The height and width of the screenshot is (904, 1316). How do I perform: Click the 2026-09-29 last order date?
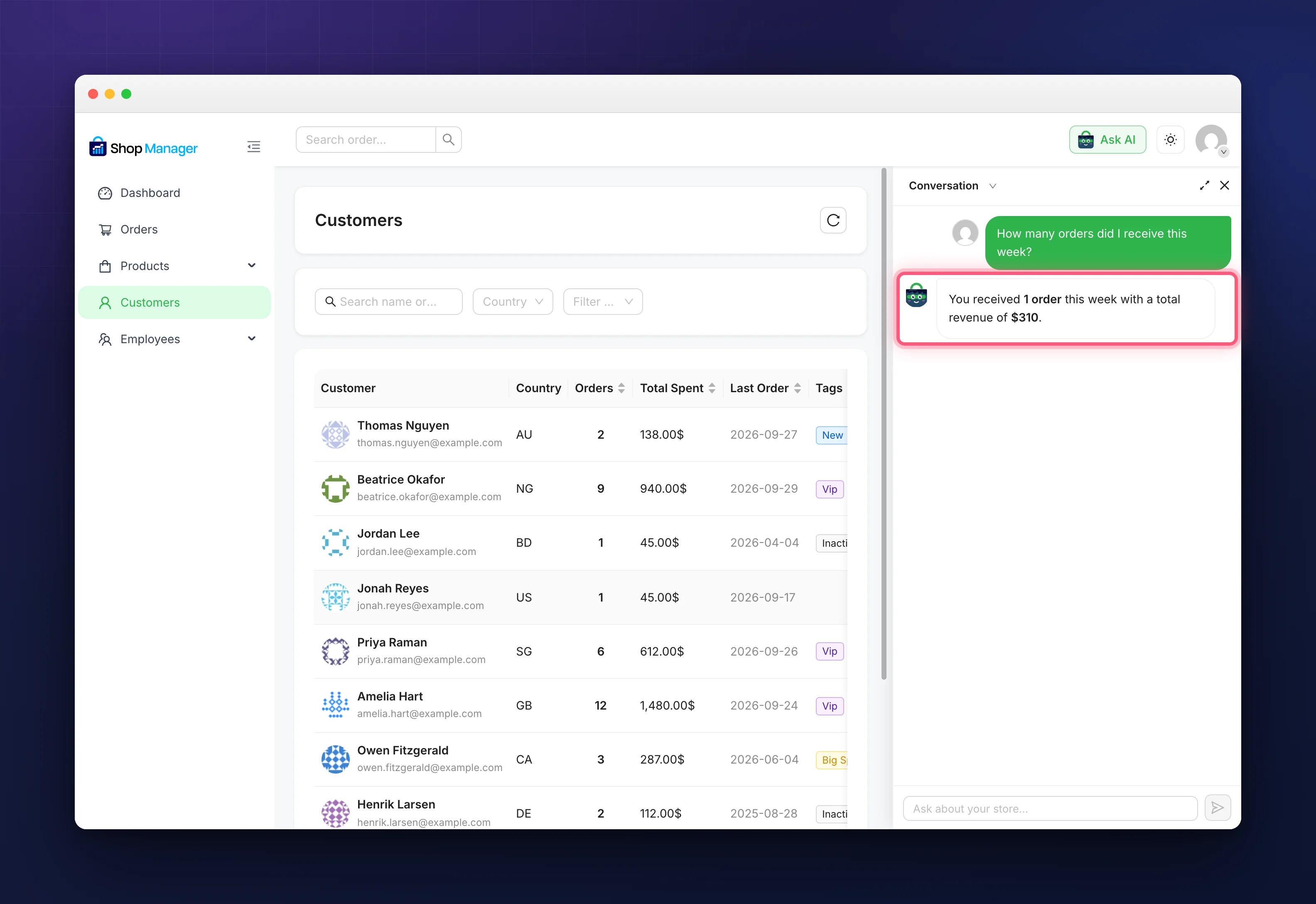click(x=764, y=488)
